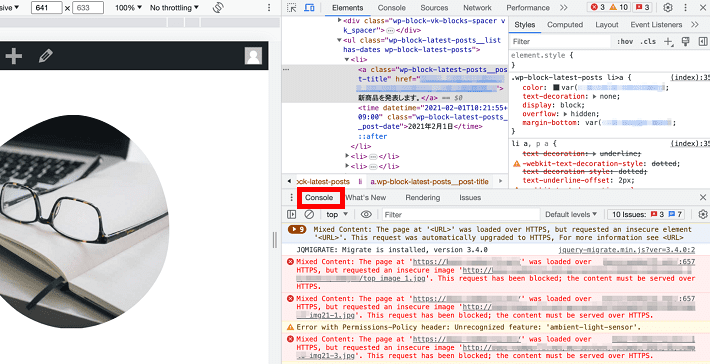
Task: Collapse the ul wp-block-latest-posts__list node
Action: (339, 40)
